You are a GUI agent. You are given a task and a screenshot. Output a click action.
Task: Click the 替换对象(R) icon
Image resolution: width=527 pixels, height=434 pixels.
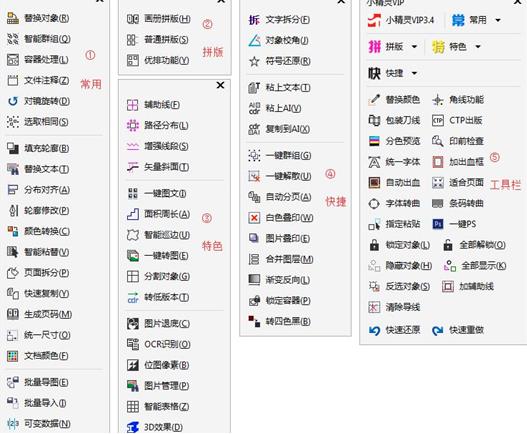[13, 18]
